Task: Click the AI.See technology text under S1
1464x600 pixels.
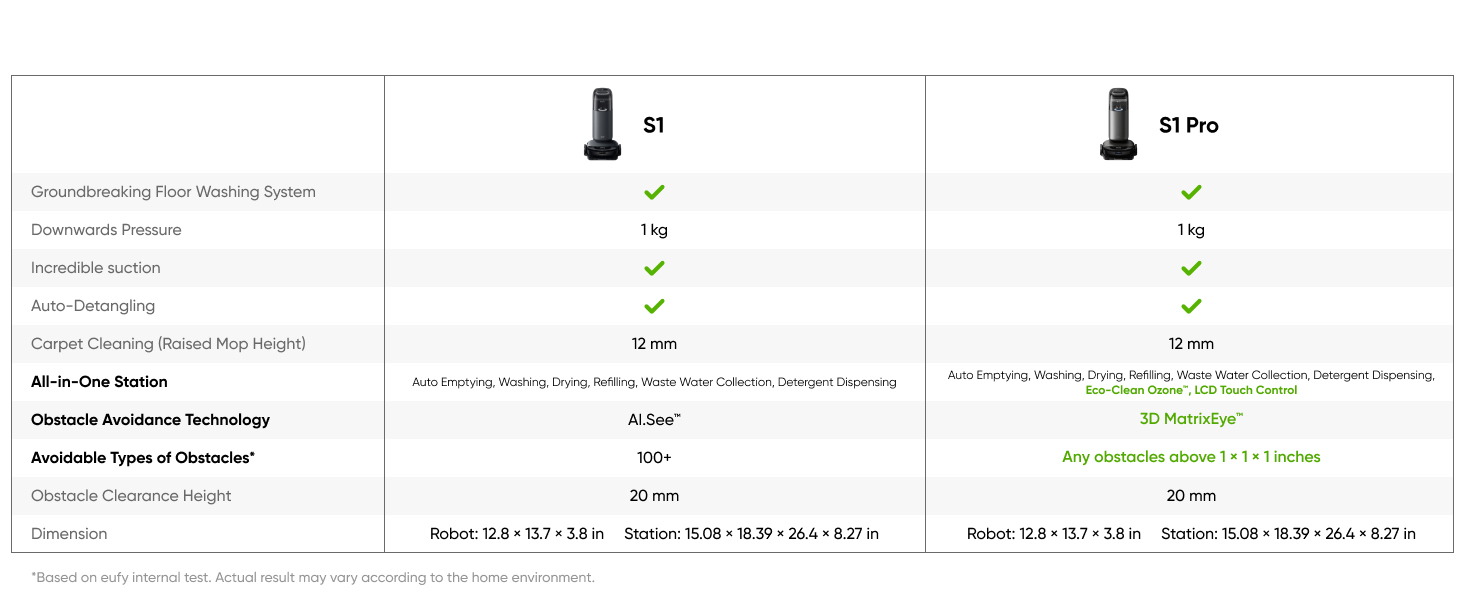Action: tap(654, 420)
